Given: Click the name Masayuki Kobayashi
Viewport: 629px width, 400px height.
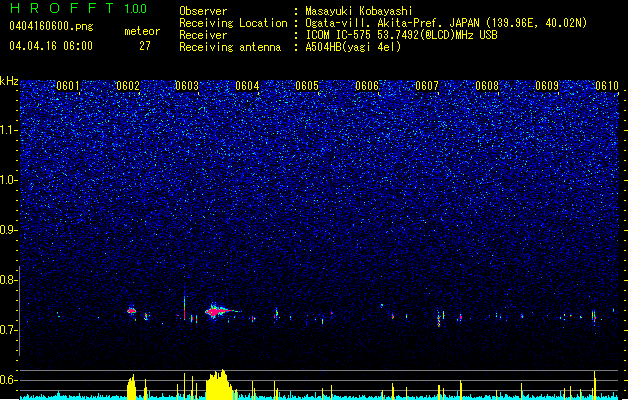Looking at the screenshot, I should pos(359,11).
